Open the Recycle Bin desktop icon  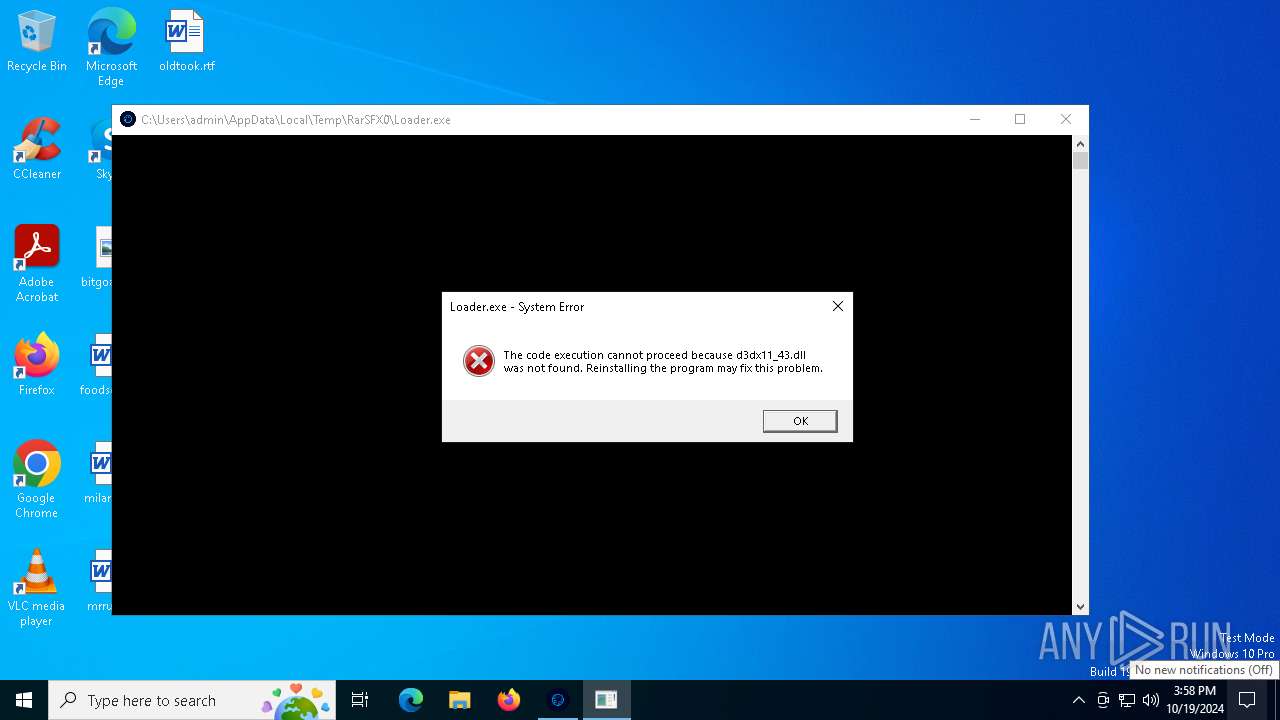(37, 42)
